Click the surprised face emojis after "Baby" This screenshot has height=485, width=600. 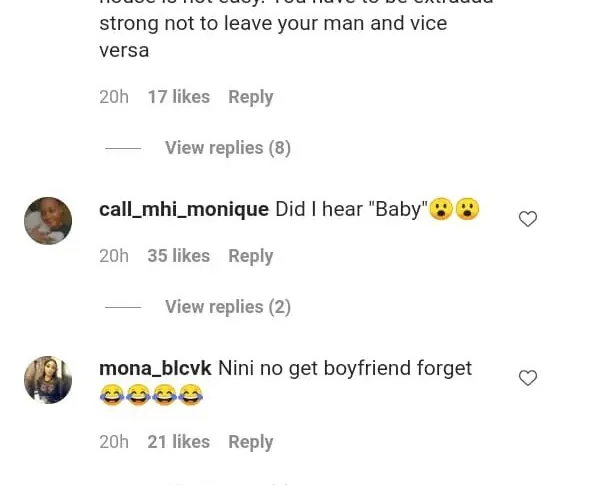[x=454, y=210]
